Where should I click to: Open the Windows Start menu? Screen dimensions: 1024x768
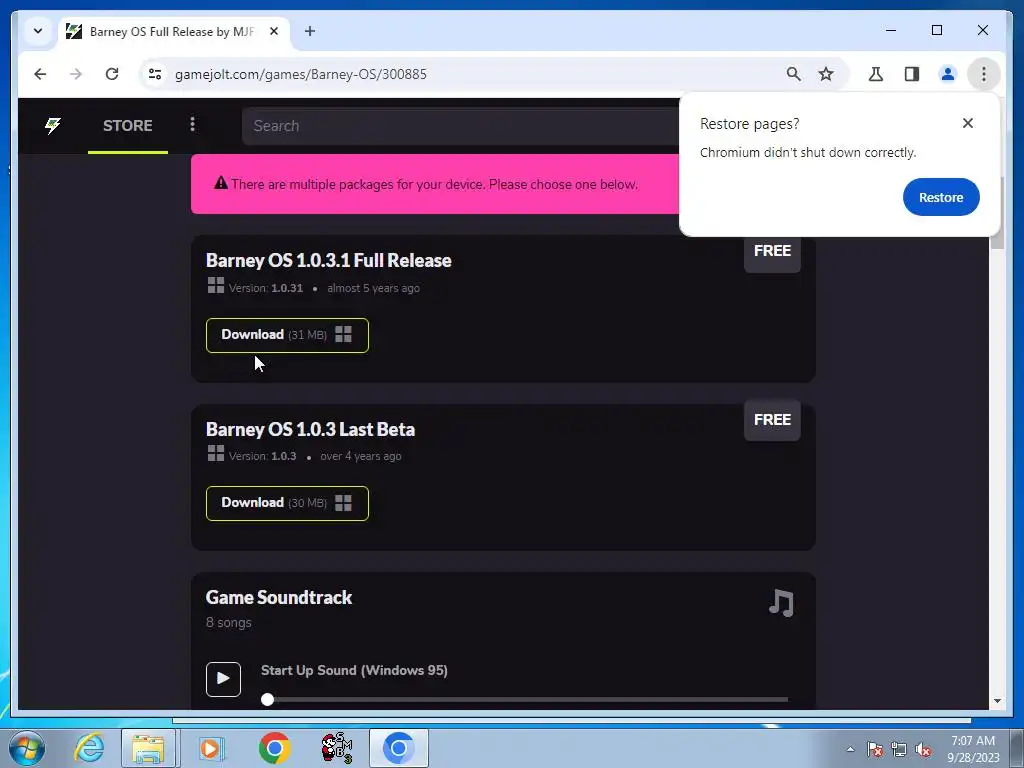[x=27, y=748]
